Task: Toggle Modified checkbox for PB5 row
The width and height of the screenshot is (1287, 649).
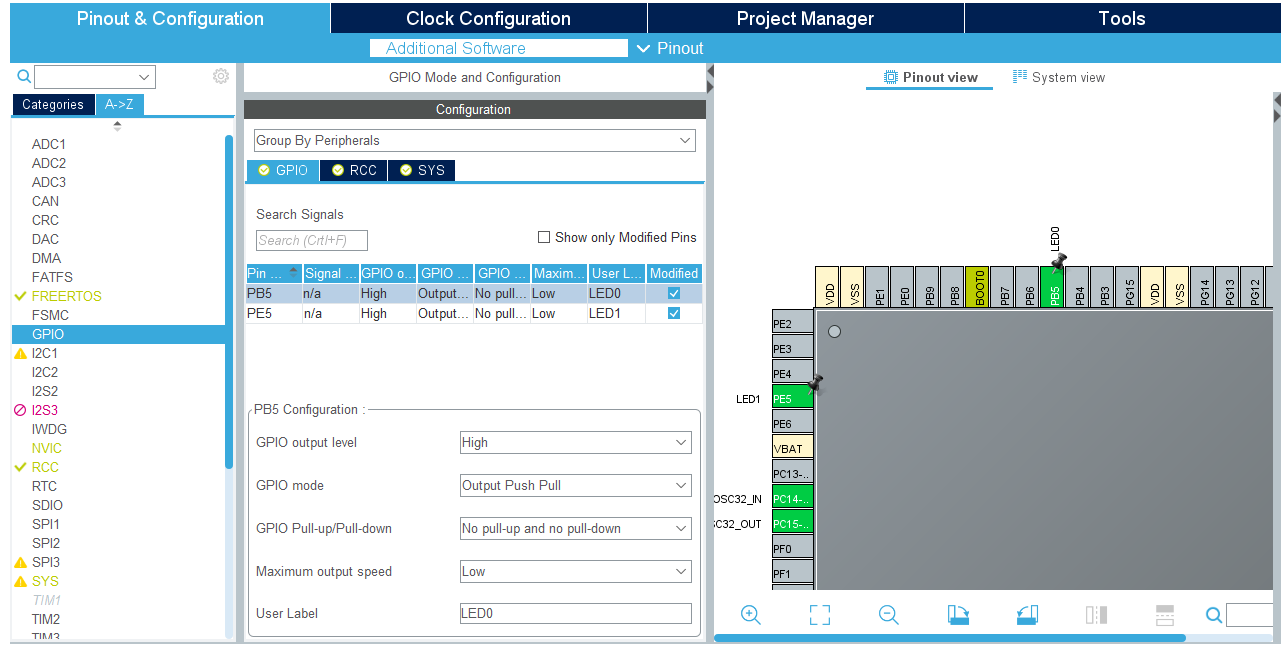Action: pyautogui.click(x=674, y=293)
